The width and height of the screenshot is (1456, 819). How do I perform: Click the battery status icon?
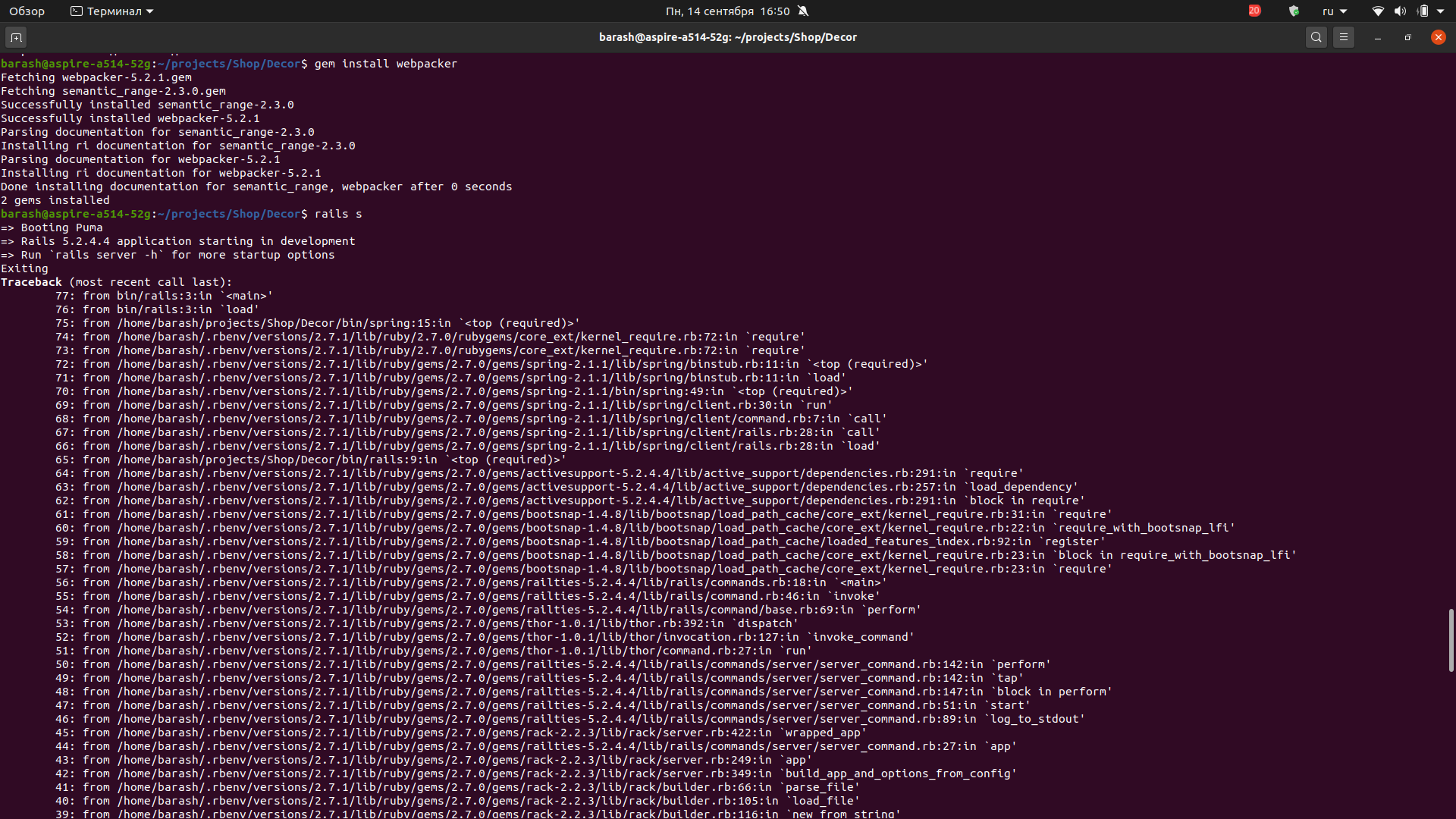1423,11
